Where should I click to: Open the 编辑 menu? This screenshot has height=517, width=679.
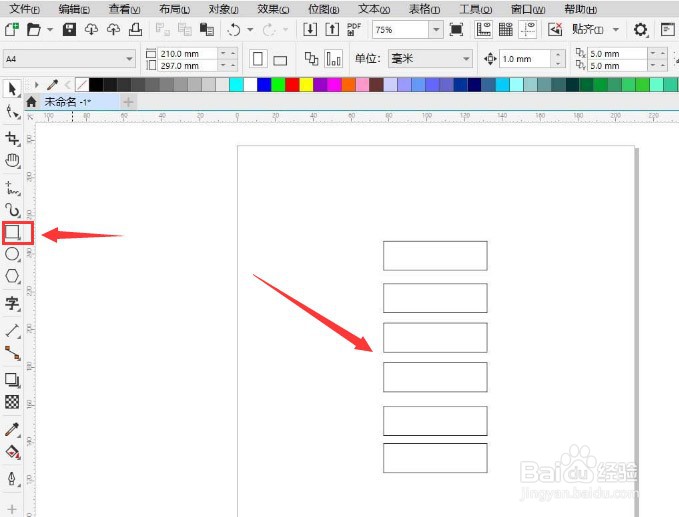click(x=74, y=9)
